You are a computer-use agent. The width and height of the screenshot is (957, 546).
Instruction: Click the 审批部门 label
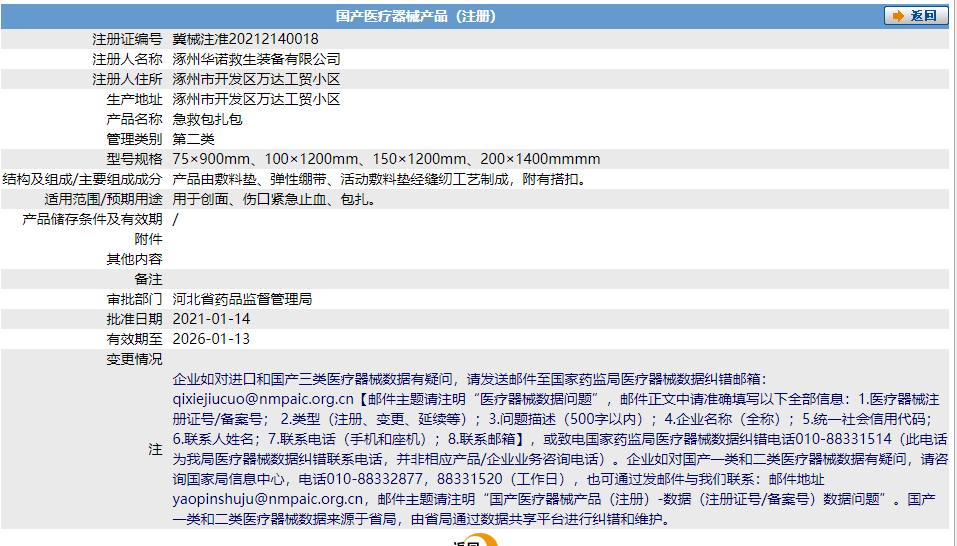[134, 300]
